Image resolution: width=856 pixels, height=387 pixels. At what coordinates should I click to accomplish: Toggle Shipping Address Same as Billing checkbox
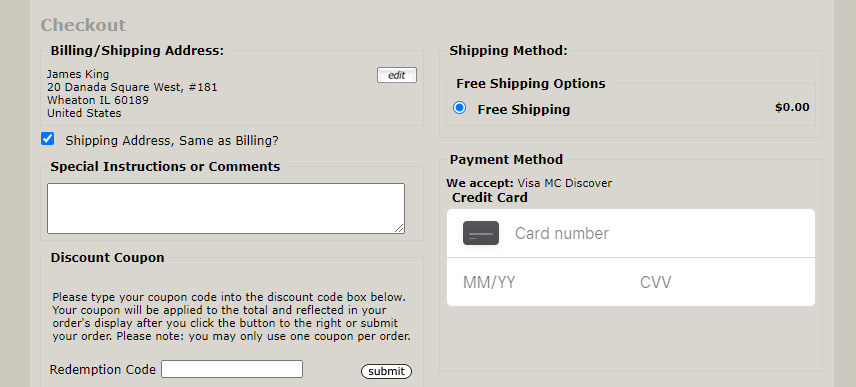pos(47,139)
